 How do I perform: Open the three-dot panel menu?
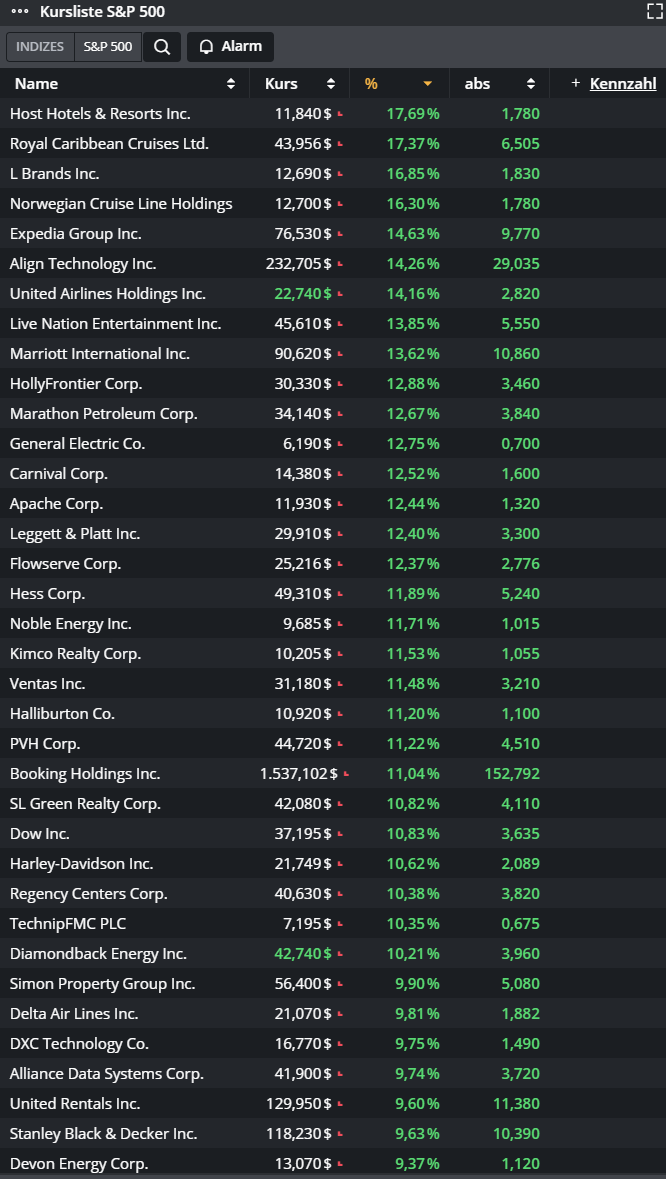tap(20, 12)
